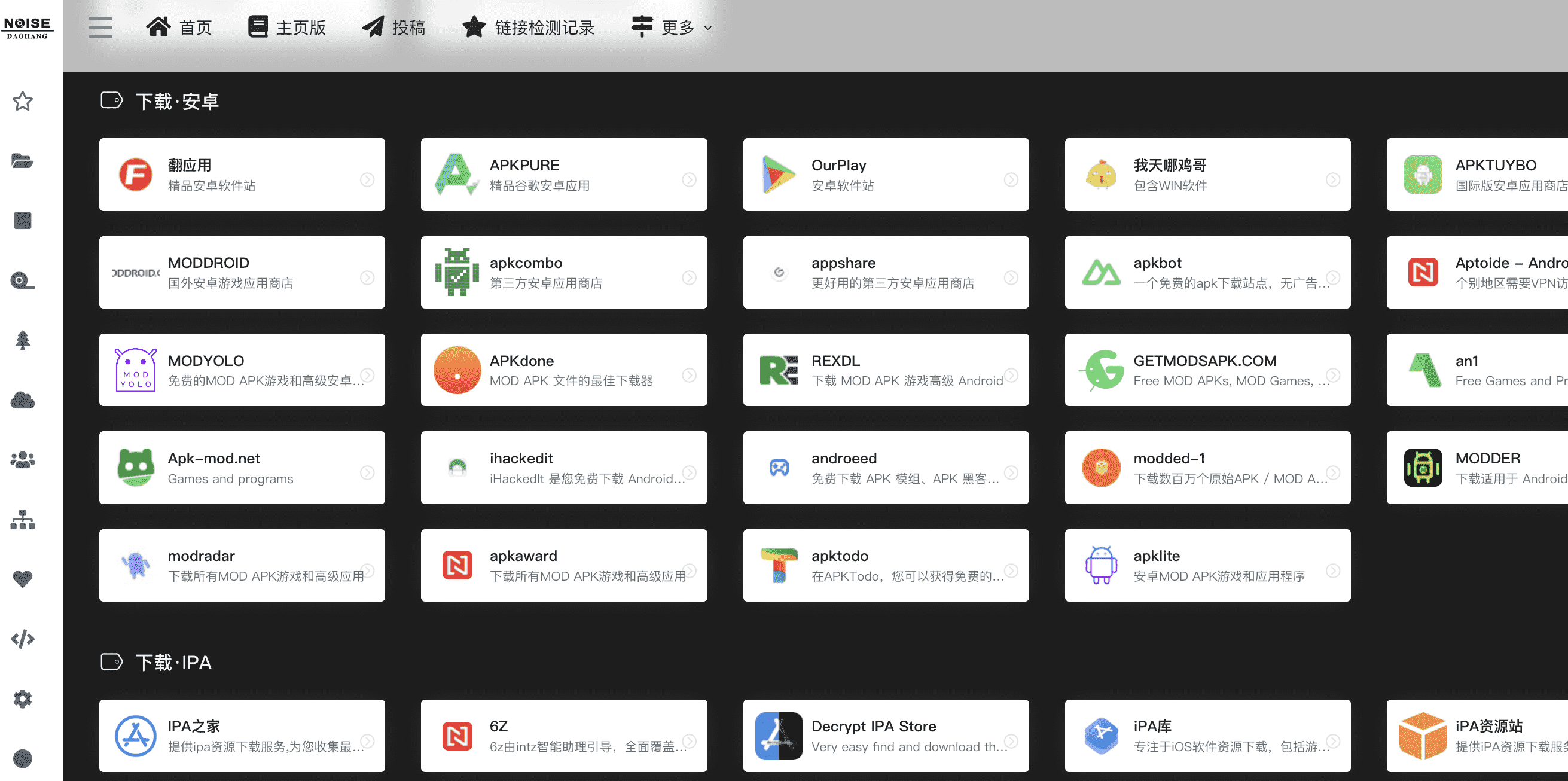Screen dimensions: 1568x781
Task: Open the 投稿 submission nav item
Action: [394, 28]
